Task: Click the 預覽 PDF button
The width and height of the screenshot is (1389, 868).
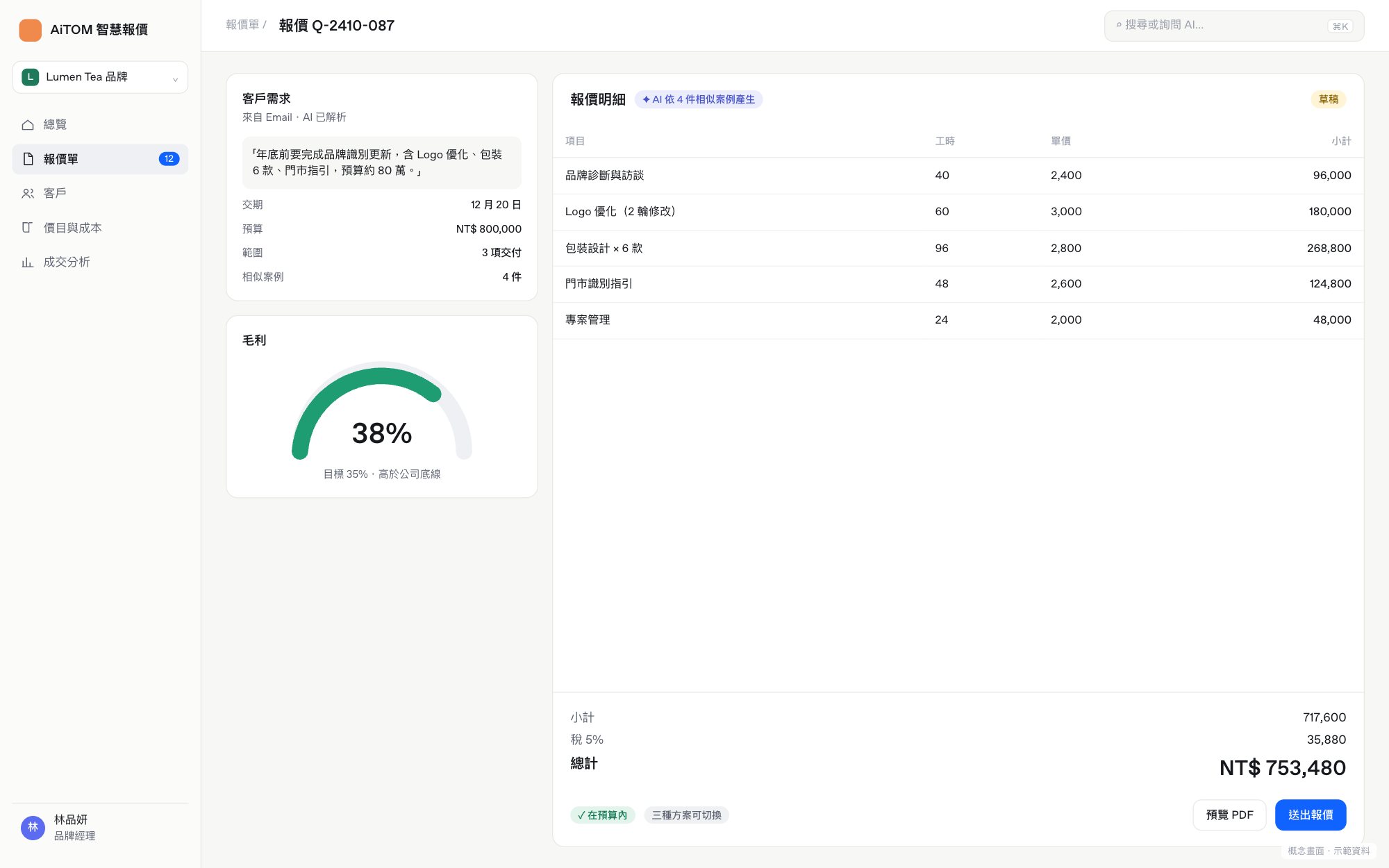Action: pyautogui.click(x=1229, y=815)
